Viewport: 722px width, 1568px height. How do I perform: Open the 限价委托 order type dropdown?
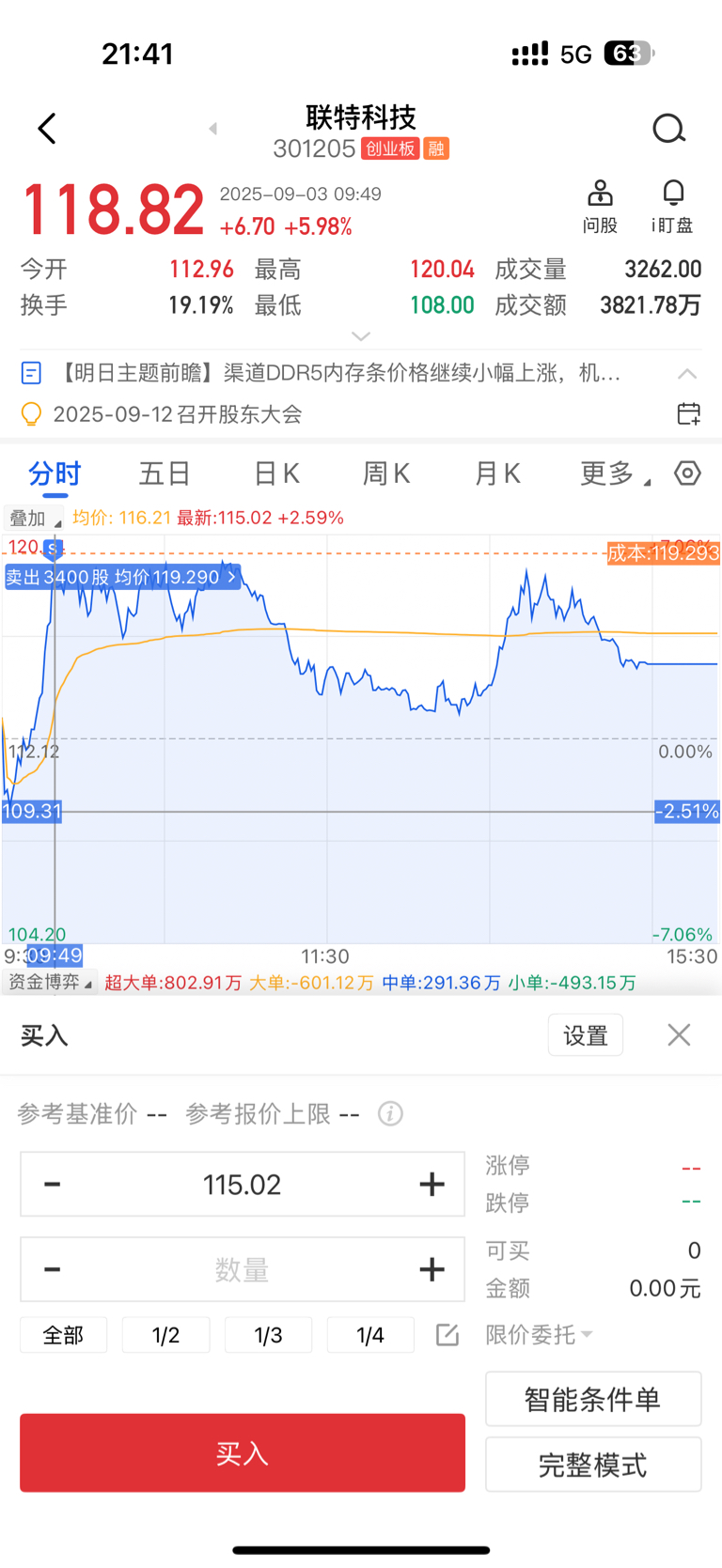click(x=539, y=1334)
